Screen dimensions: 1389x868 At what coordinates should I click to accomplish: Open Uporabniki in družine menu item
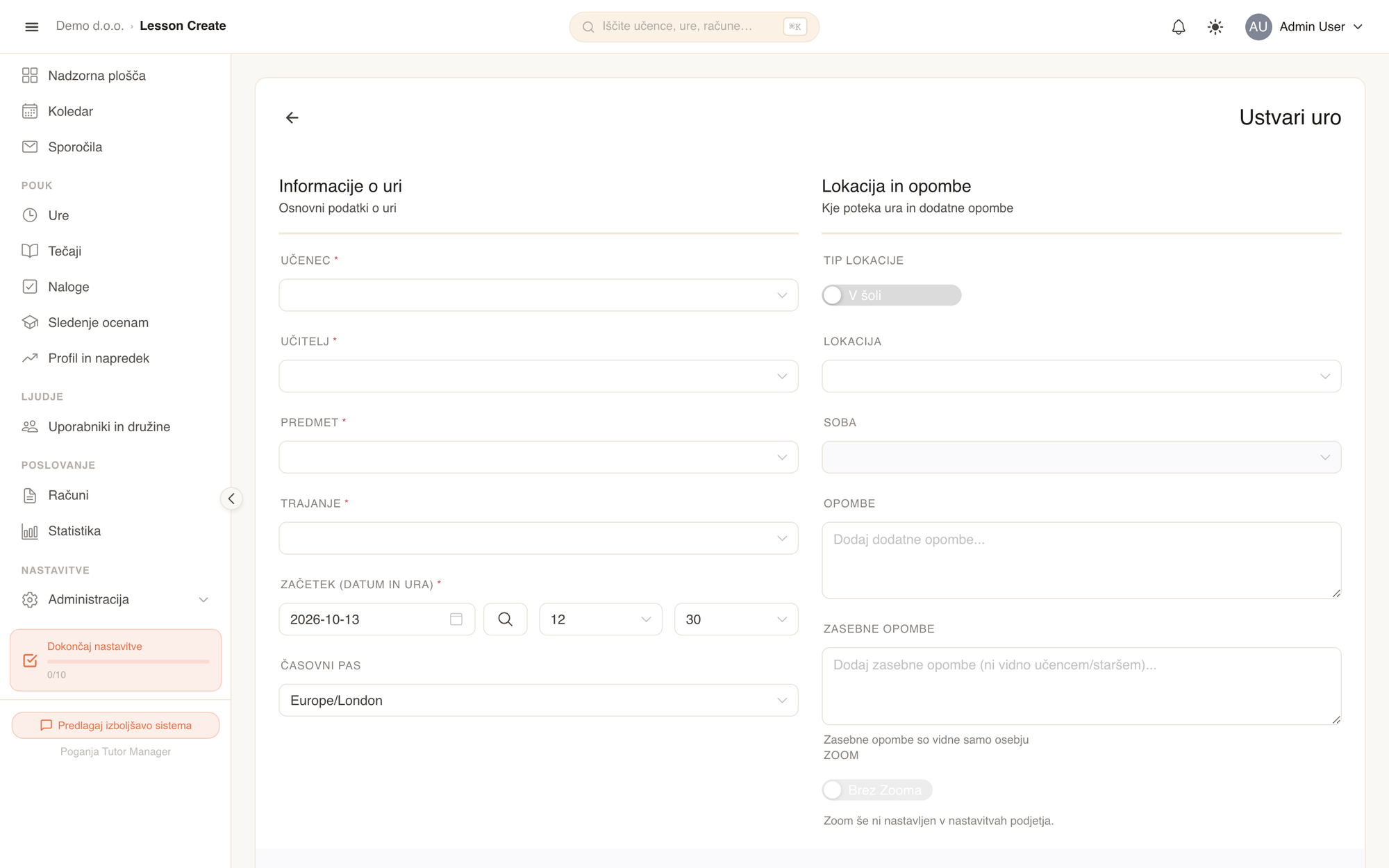115,427
